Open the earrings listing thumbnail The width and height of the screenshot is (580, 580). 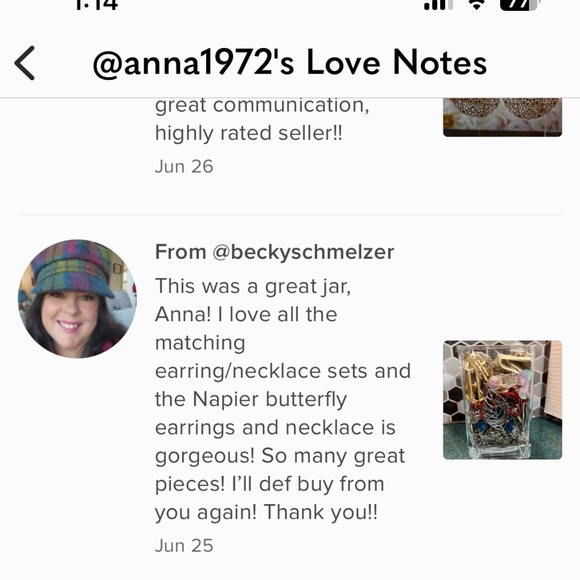[x=502, y=117]
